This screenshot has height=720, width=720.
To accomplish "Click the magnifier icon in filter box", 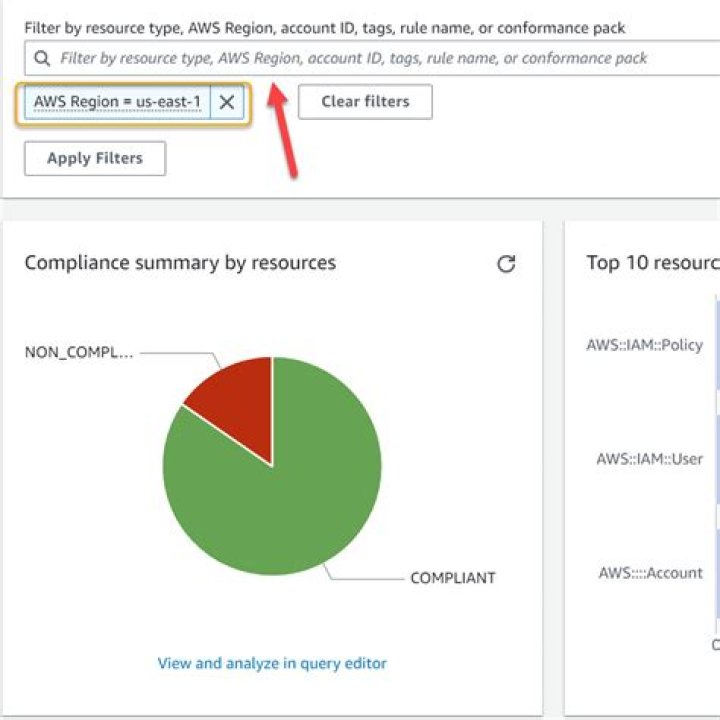I will (x=40, y=59).
